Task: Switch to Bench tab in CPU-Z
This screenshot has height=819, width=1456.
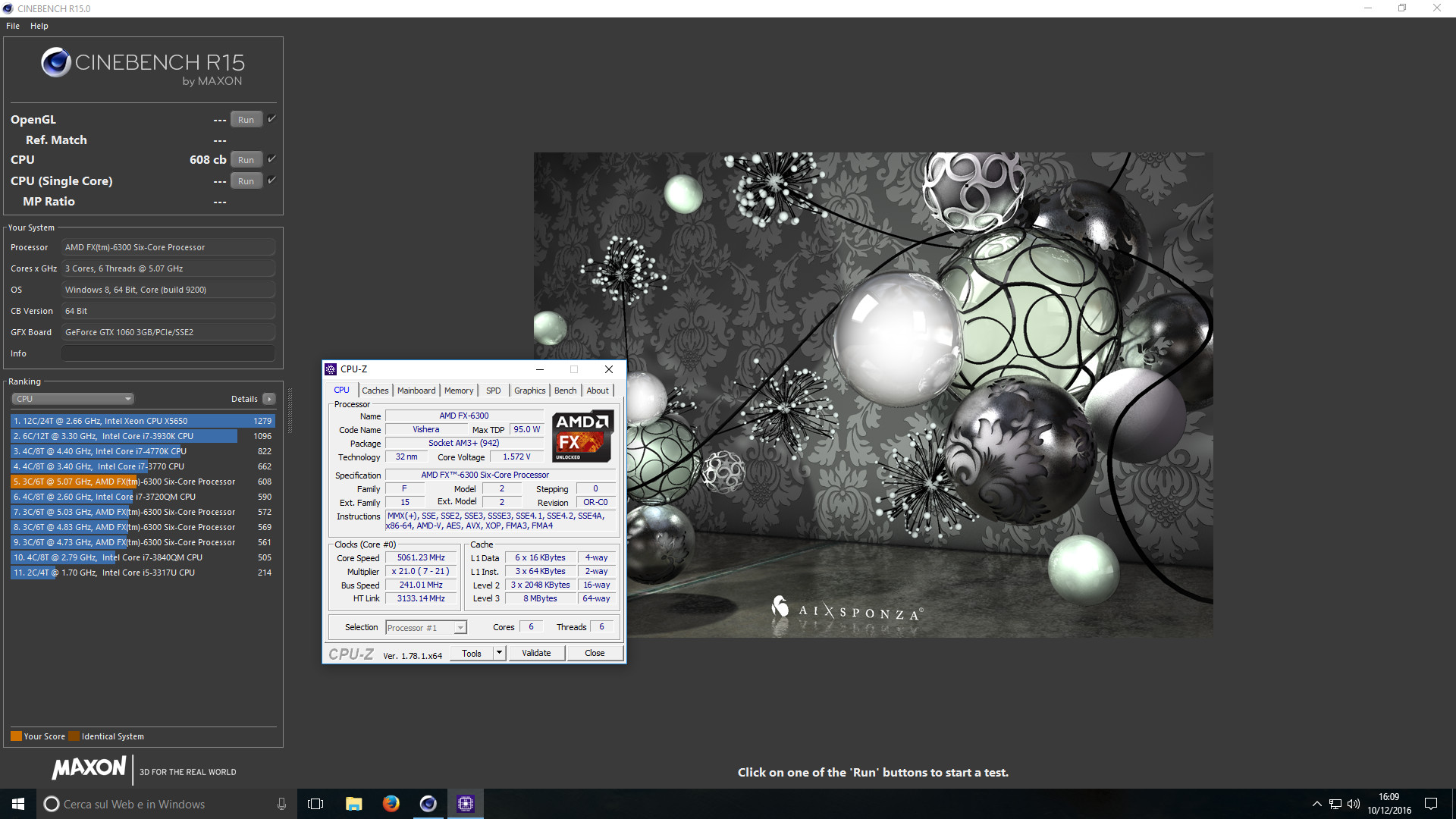Action: coord(565,391)
